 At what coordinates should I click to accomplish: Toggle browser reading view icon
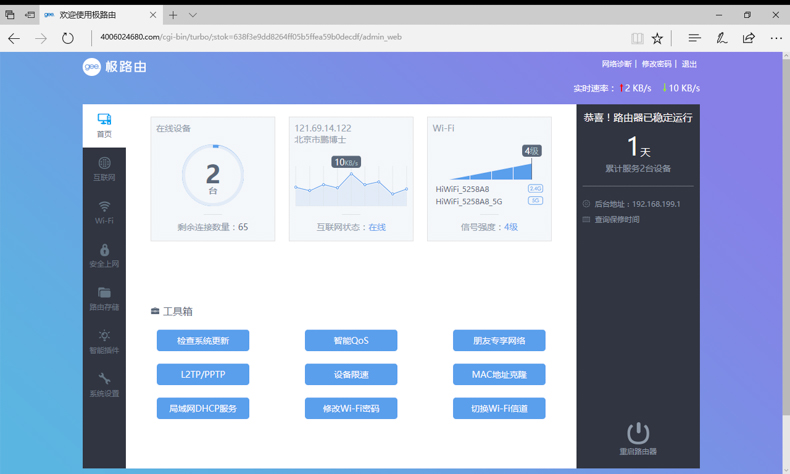636,38
